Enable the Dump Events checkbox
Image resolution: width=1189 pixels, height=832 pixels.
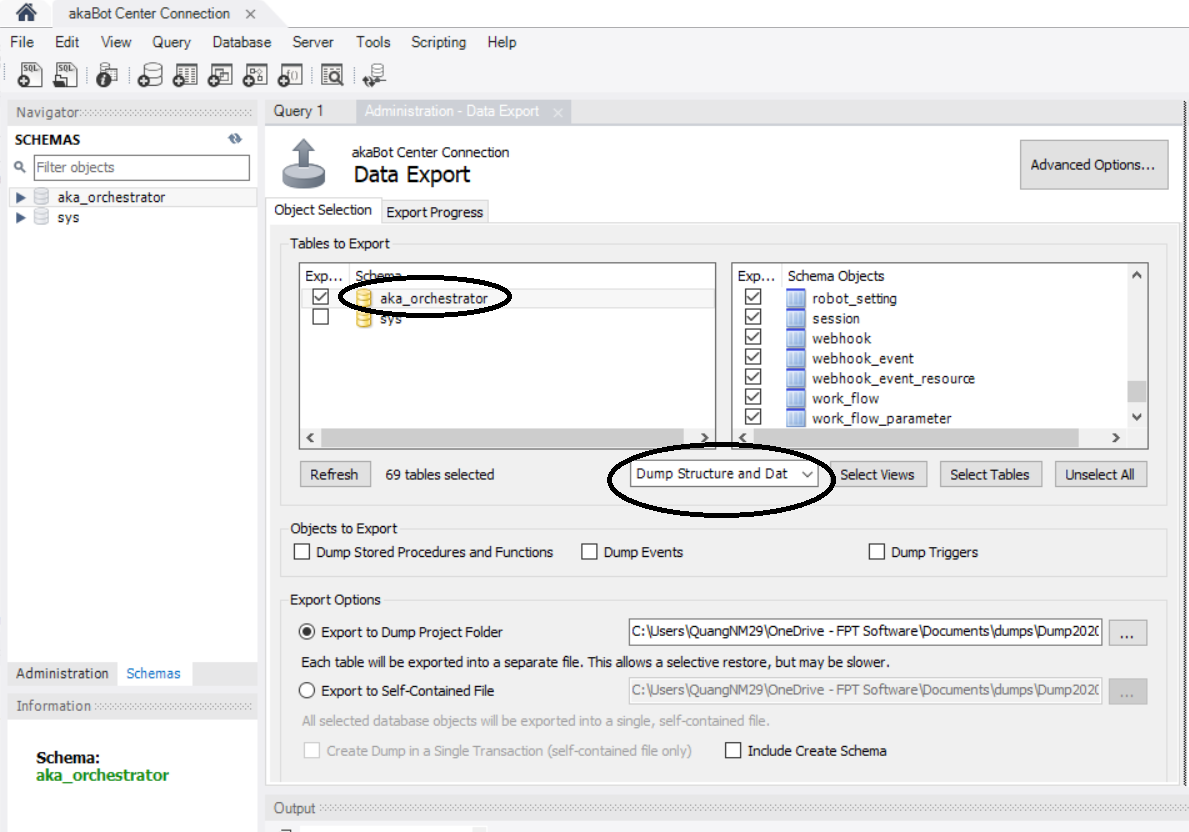pos(589,551)
